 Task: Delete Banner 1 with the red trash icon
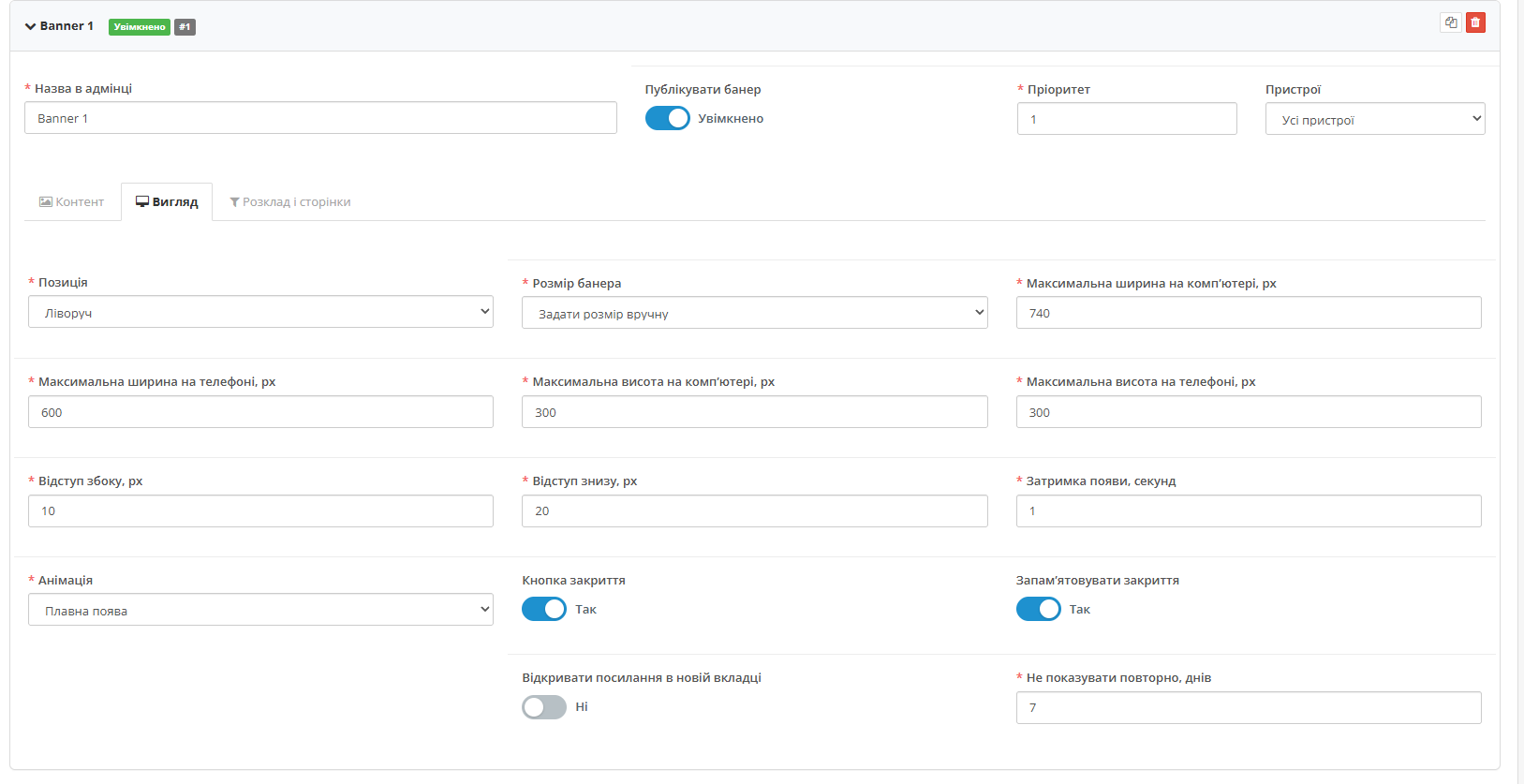[x=1475, y=22]
